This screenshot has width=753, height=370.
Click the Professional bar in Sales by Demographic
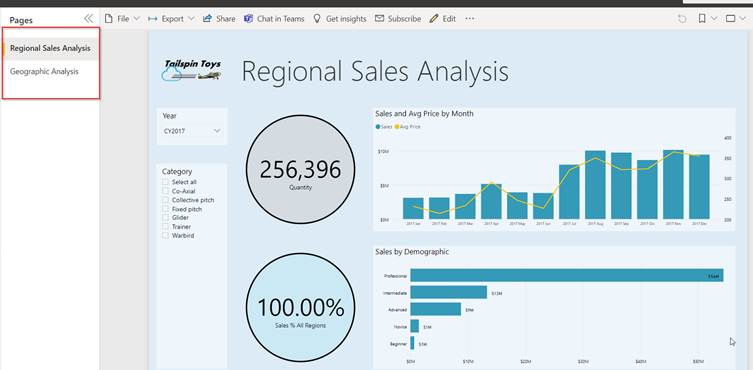tap(567, 275)
